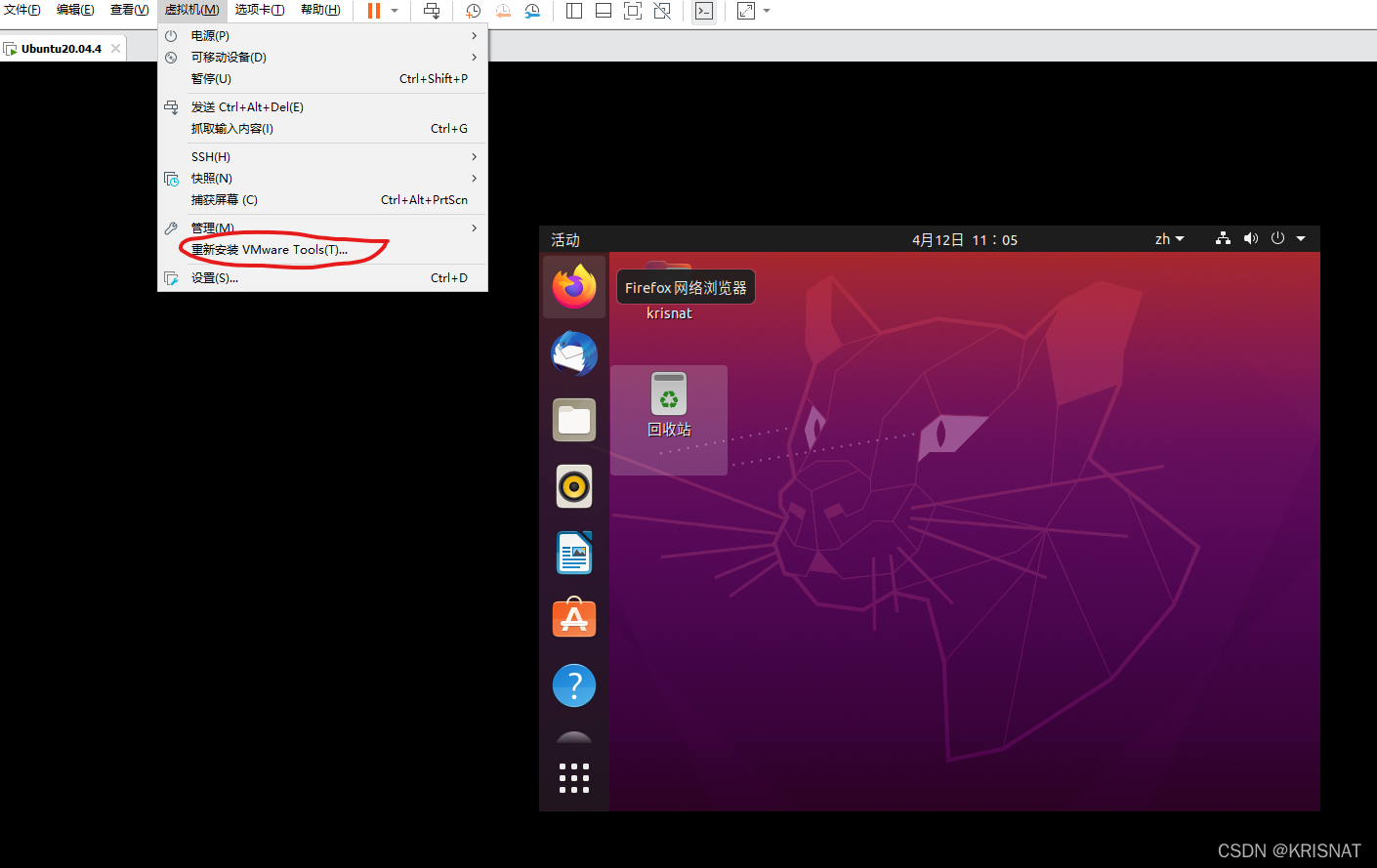Open the zh input language dropdown

[x=1169, y=239]
